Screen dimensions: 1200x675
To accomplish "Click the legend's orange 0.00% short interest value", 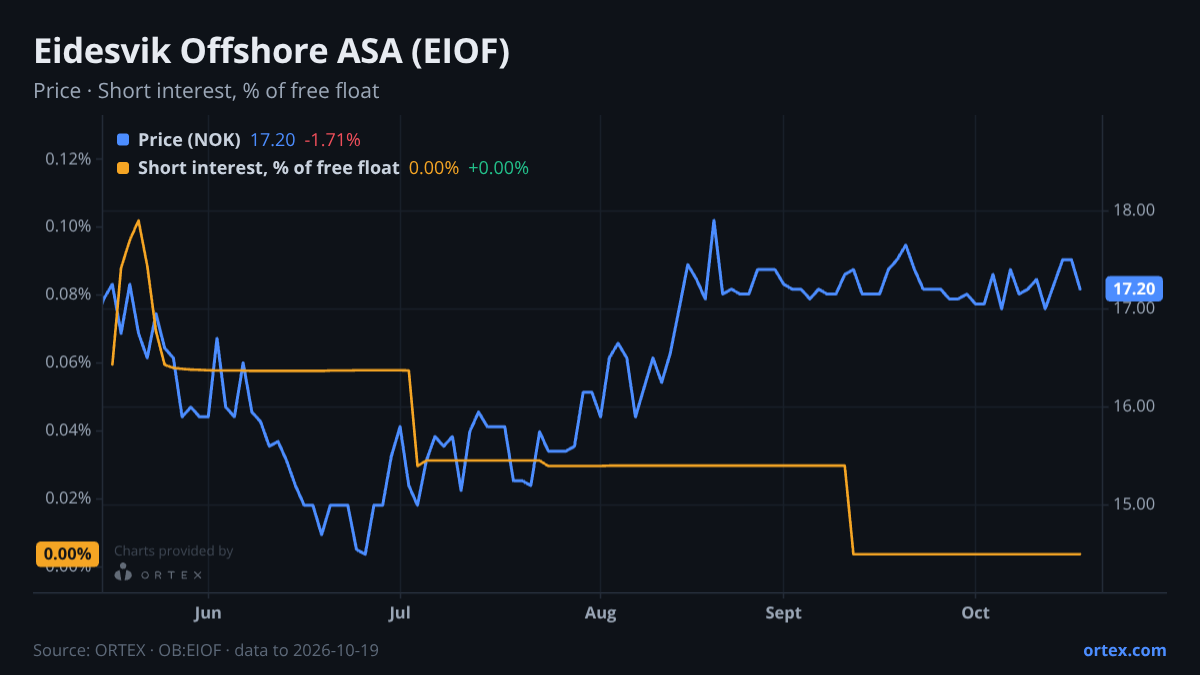I will tap(434, 168).
